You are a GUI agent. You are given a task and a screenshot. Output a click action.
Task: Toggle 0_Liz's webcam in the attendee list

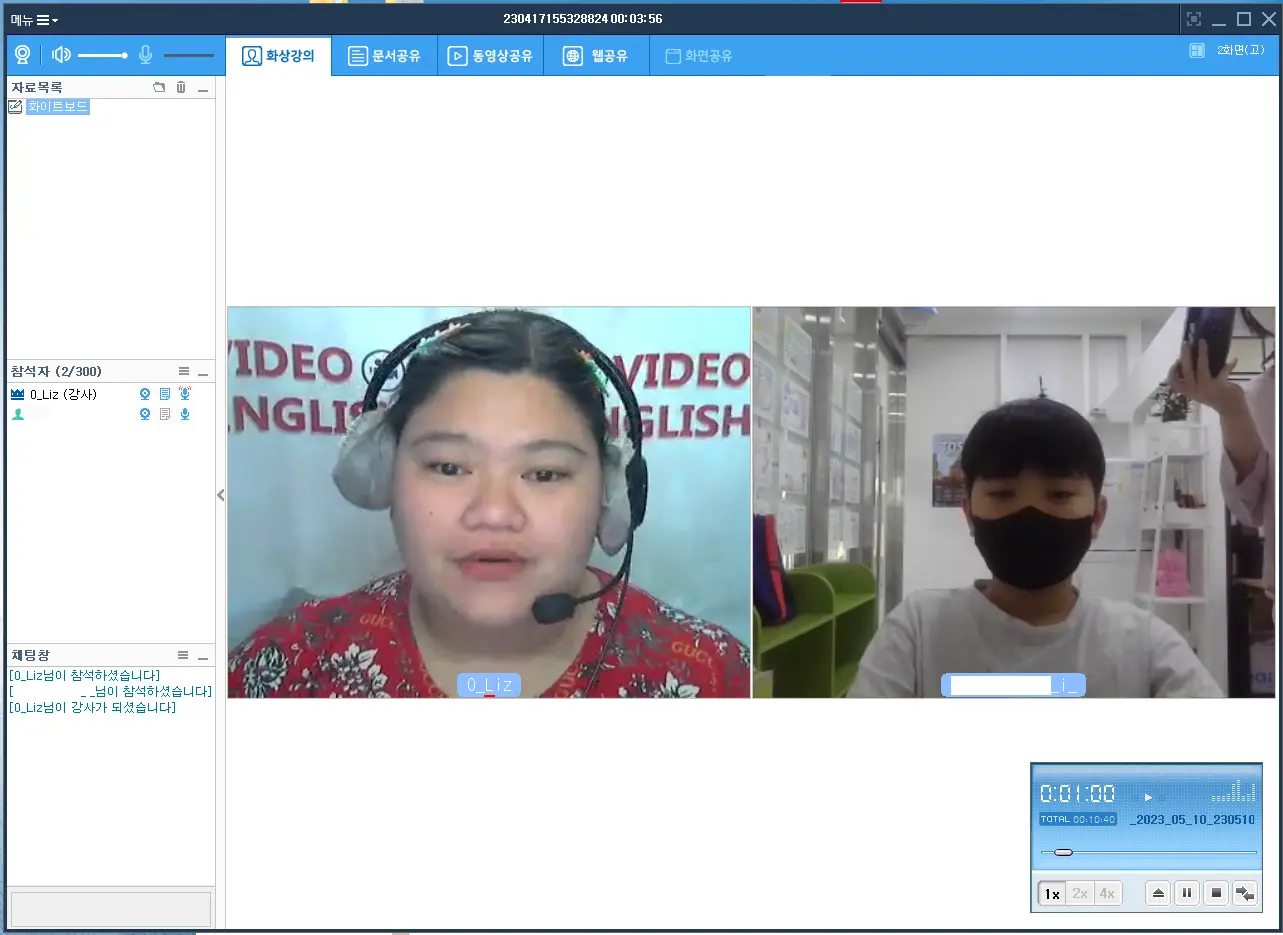pyautogui.click(x=145, y=394)
